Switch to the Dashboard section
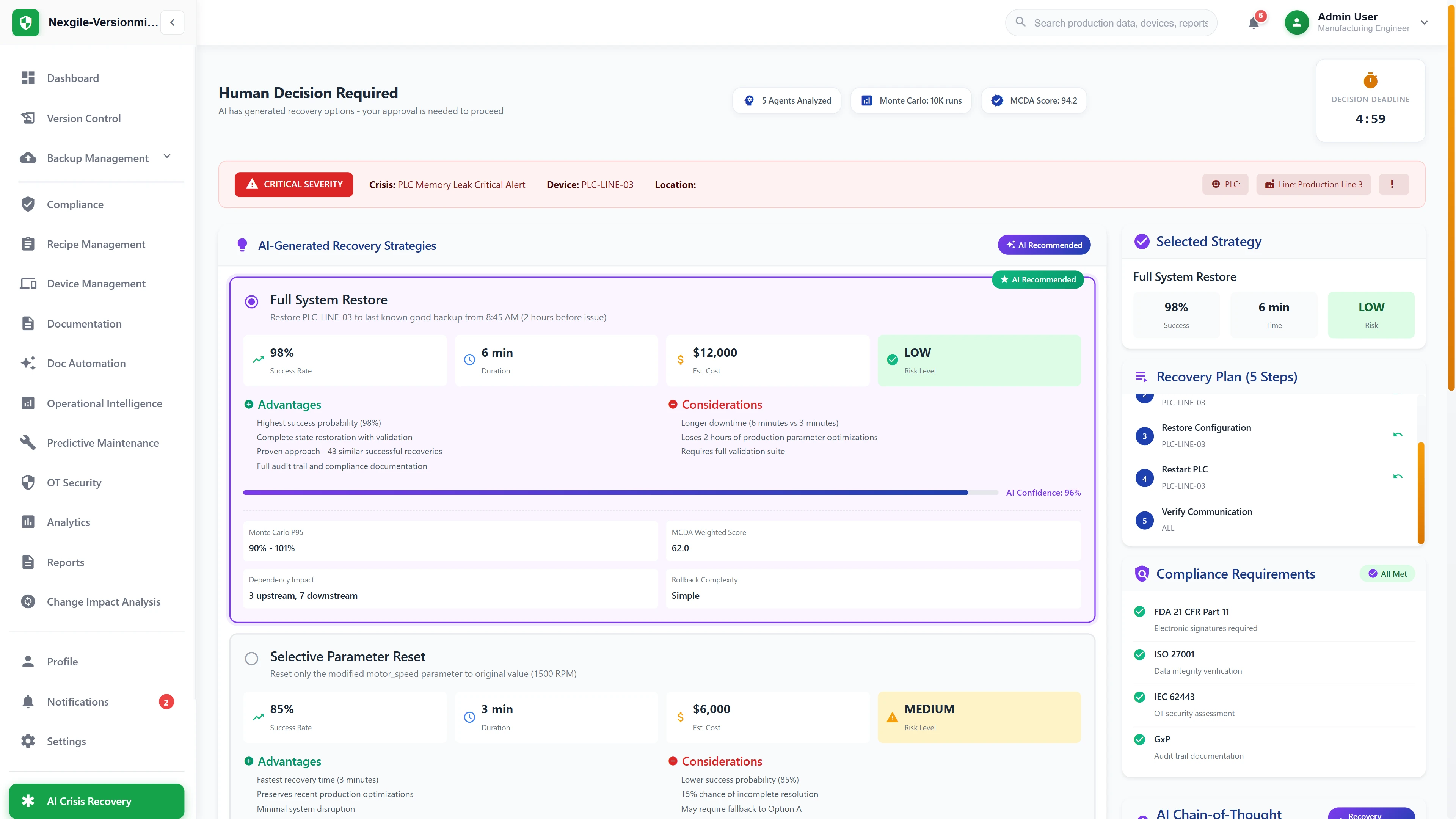Image resolution: width=1456 pixels, height=819 pixels. point(72,78)
